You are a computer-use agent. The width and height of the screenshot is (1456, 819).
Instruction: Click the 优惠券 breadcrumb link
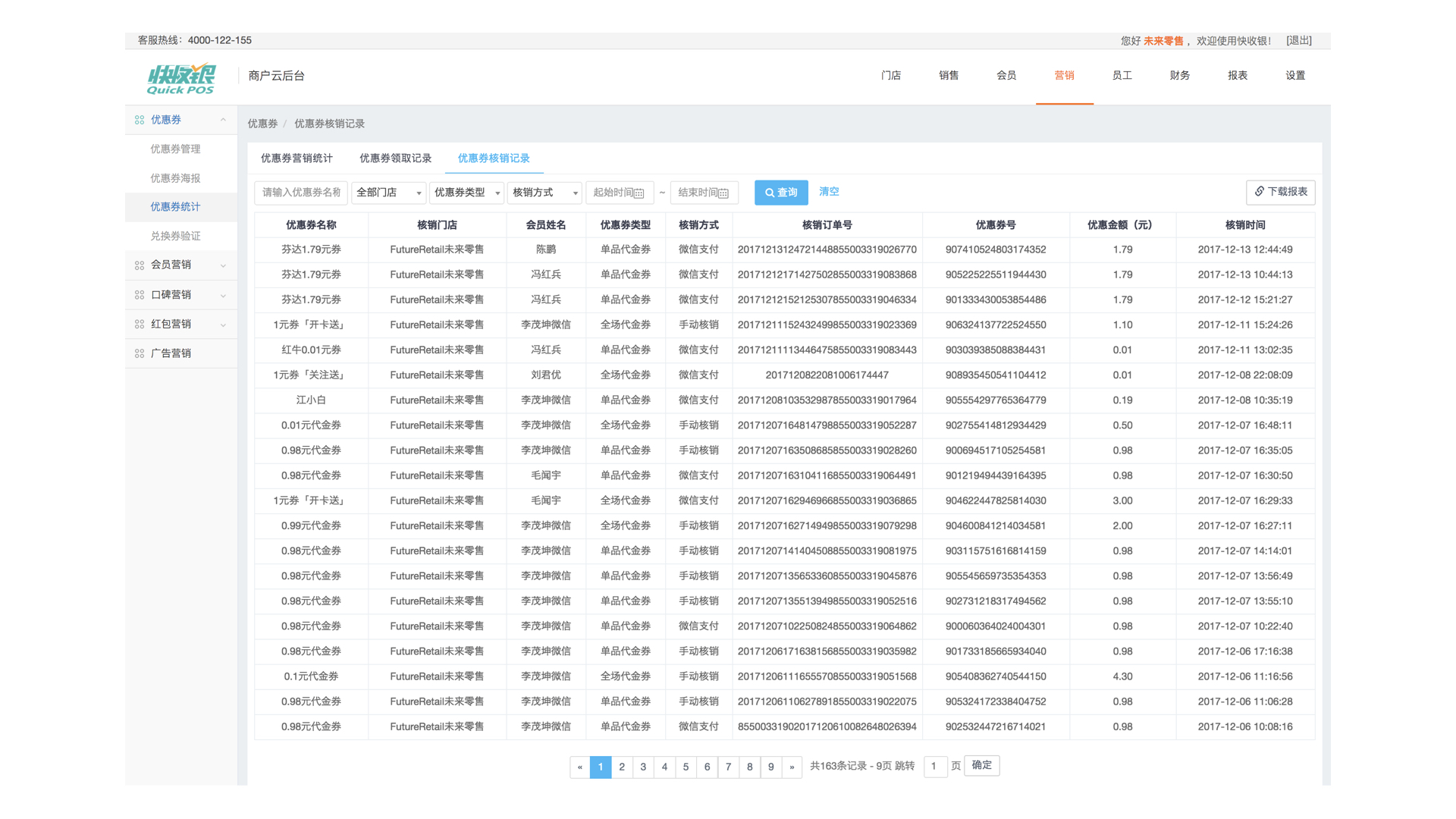(262, 124)
